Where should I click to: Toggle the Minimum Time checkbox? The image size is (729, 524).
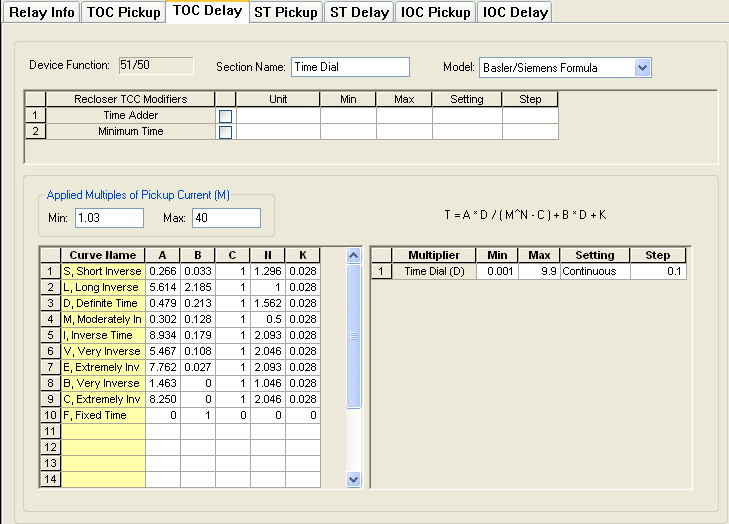point(225,132)
